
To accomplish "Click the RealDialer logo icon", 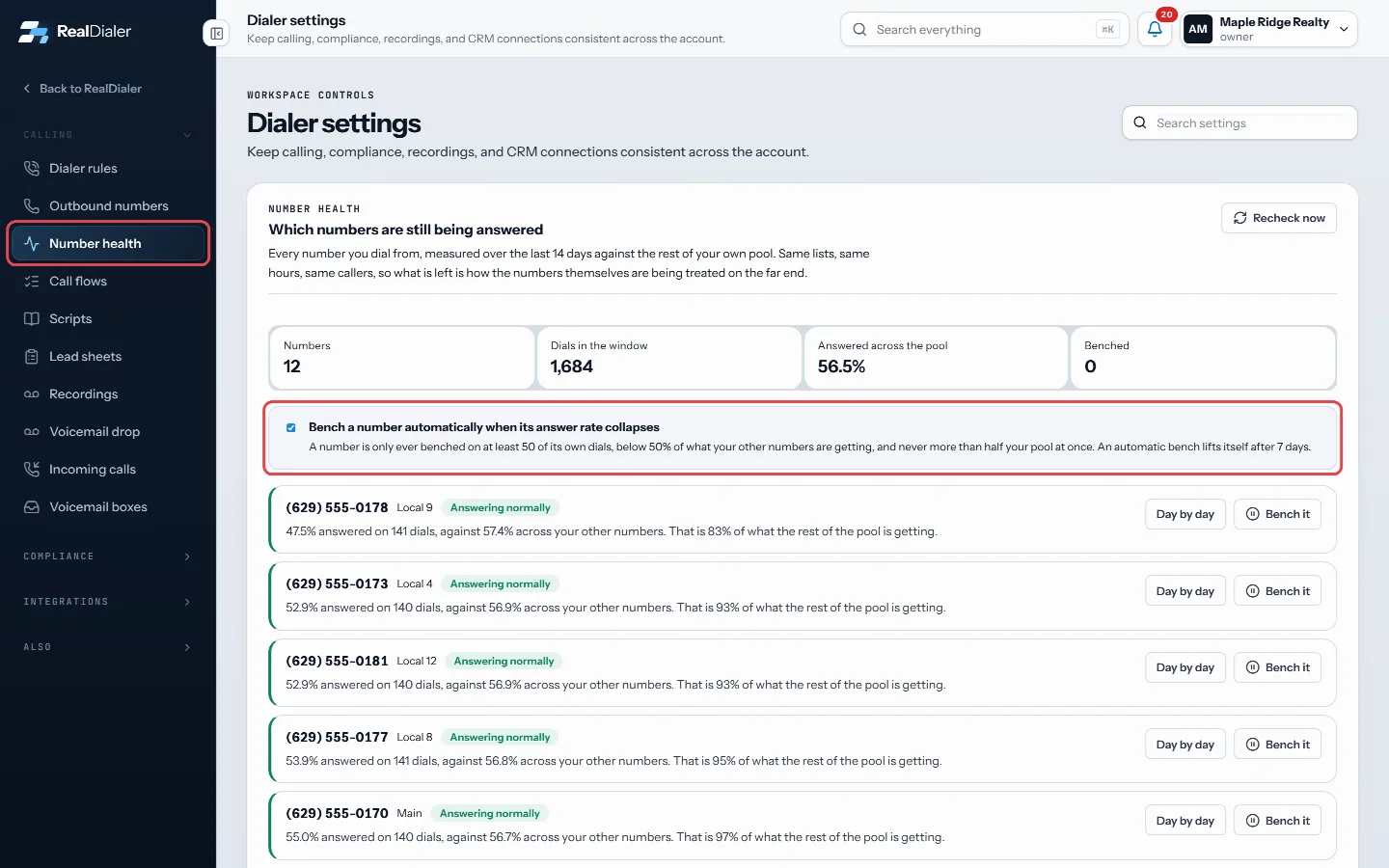I will (34, 32).
